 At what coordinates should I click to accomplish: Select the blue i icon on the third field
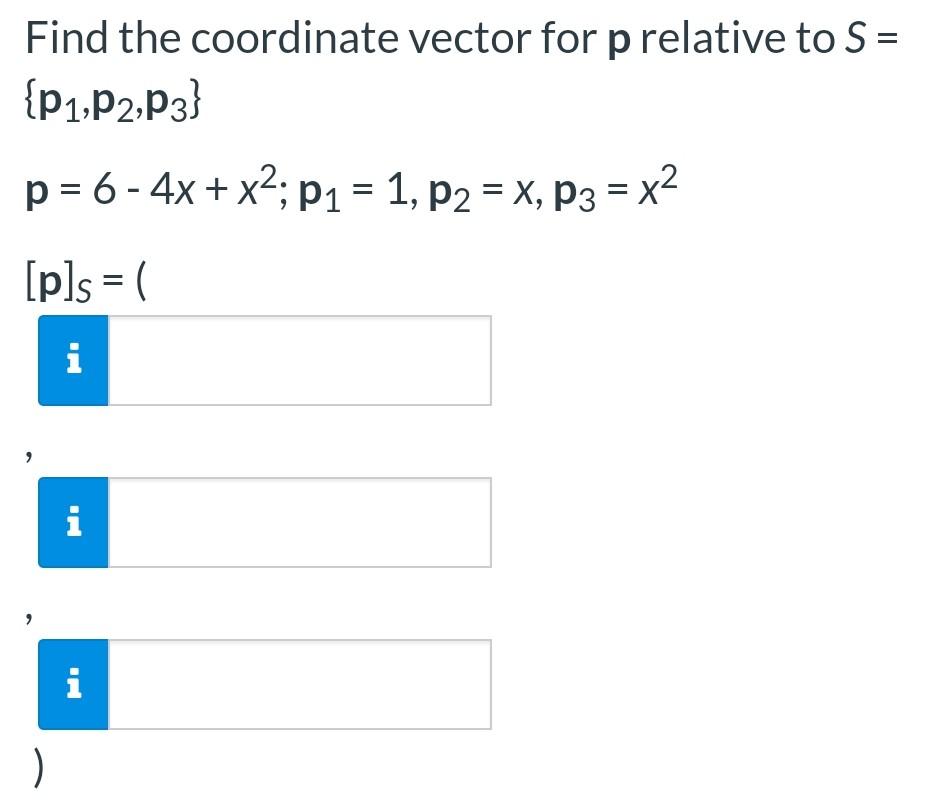tap(73, 685)
